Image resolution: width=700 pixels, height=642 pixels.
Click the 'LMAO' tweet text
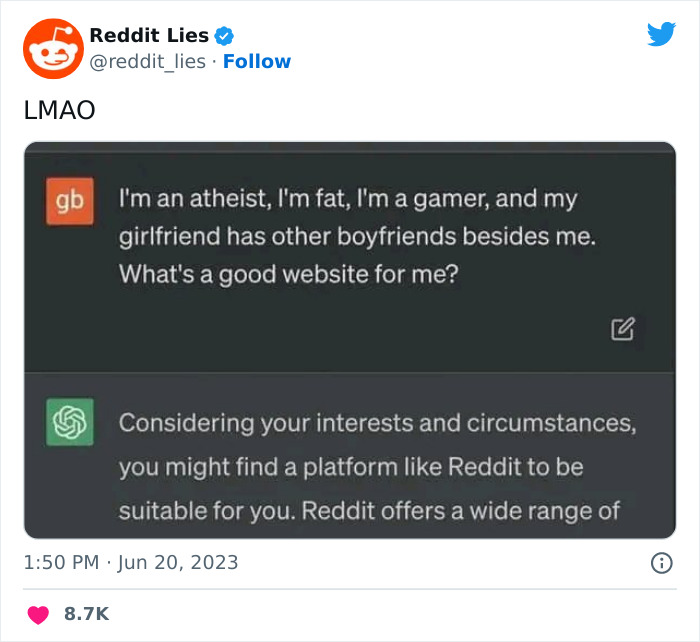[59, 110]
